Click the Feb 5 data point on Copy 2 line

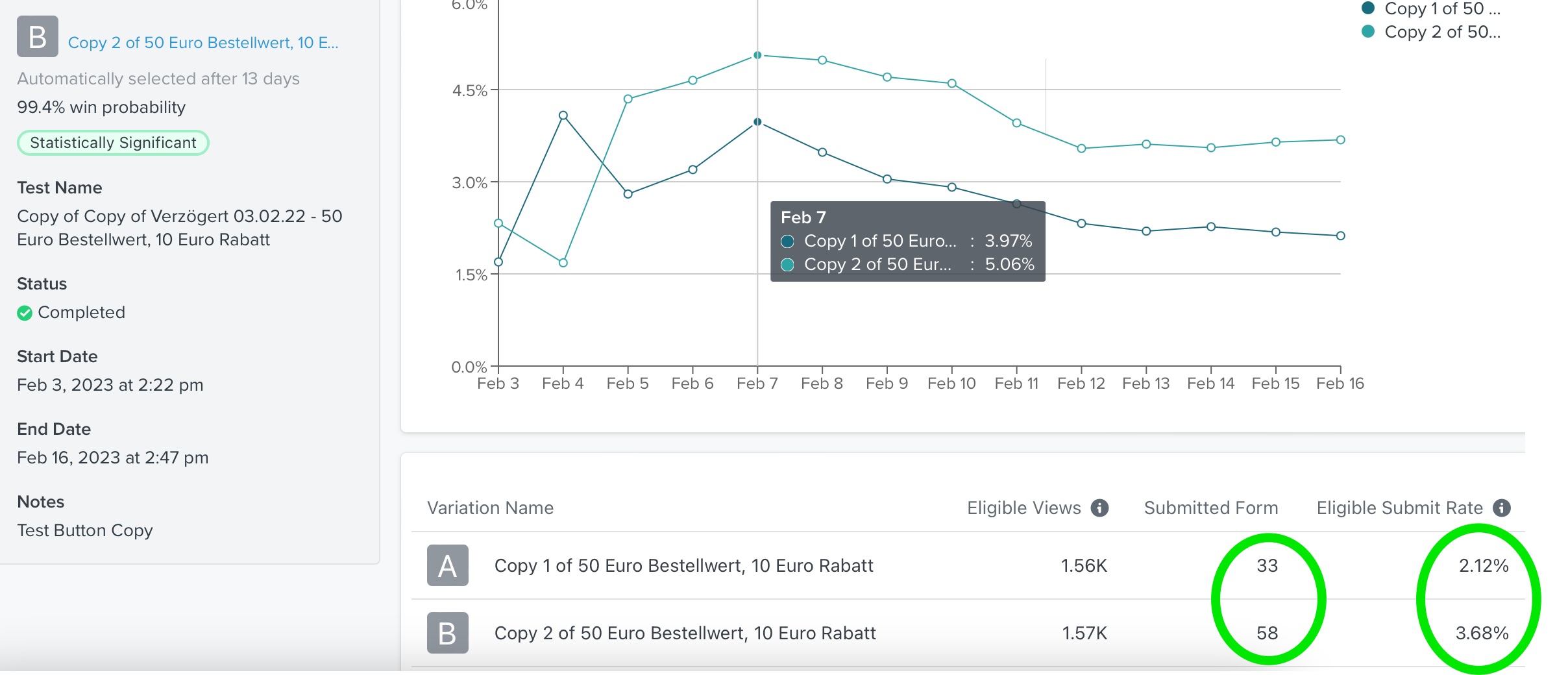[628, 99]
